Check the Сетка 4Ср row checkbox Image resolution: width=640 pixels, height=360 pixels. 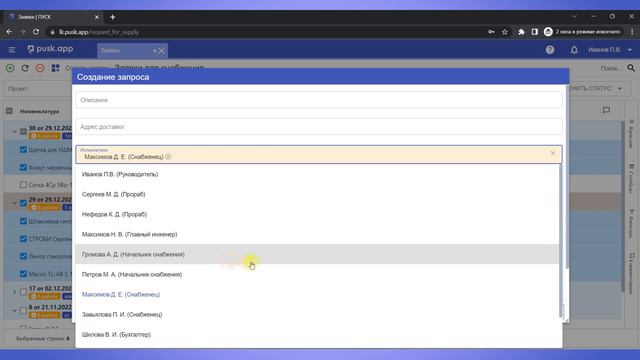(x=23, y=185)
